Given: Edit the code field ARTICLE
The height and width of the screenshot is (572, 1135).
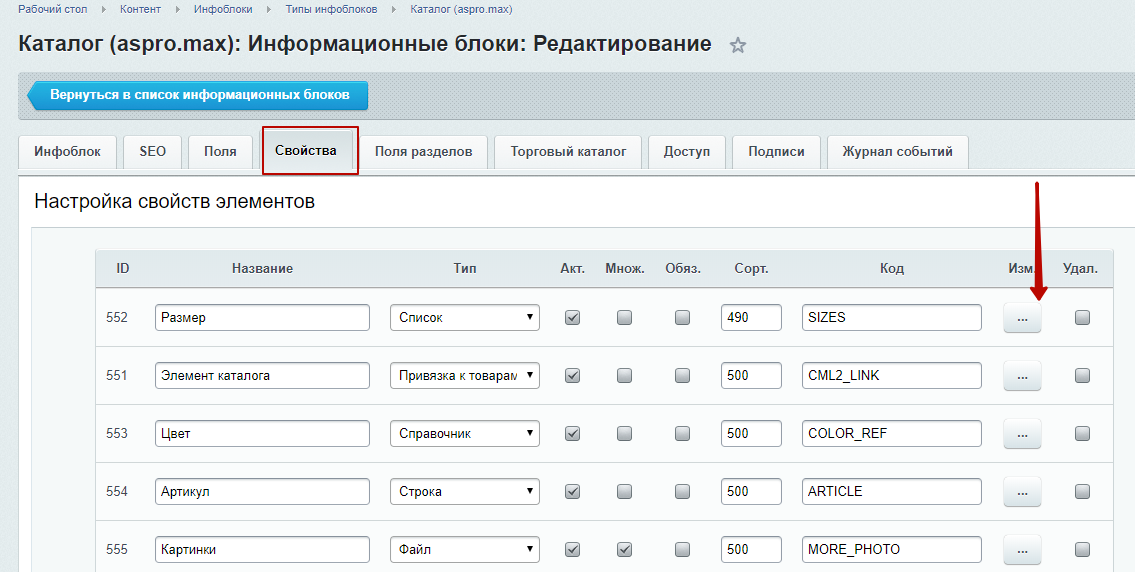Looking at the screenshot, I should coord(892,491).
